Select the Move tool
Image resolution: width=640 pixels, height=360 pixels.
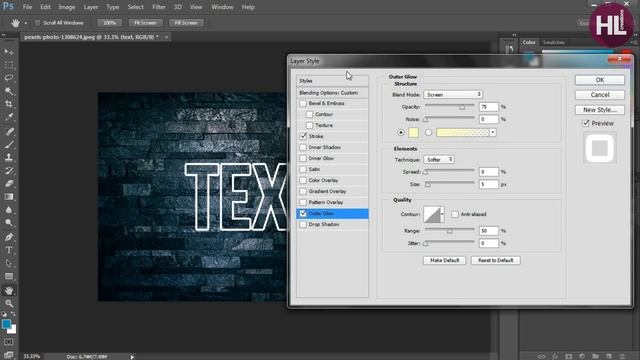point(9,52)
